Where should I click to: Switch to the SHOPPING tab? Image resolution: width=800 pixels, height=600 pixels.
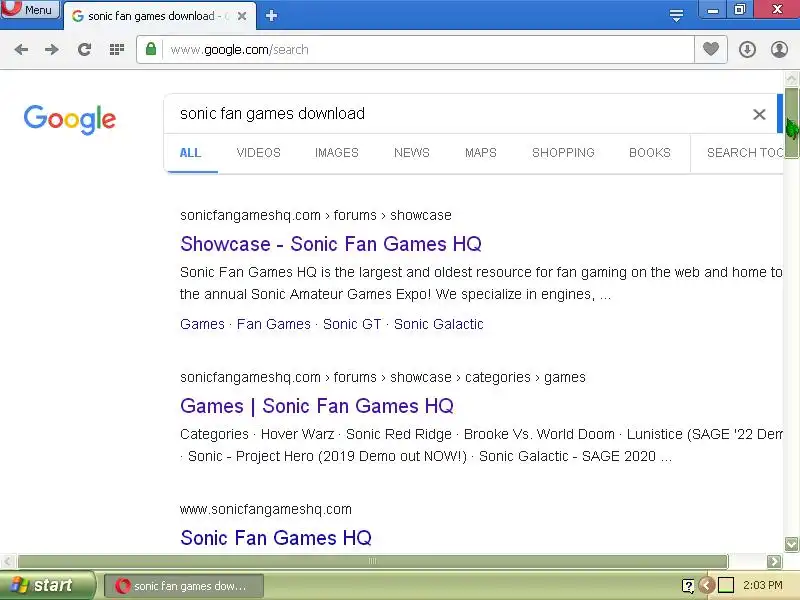[563, 153]
